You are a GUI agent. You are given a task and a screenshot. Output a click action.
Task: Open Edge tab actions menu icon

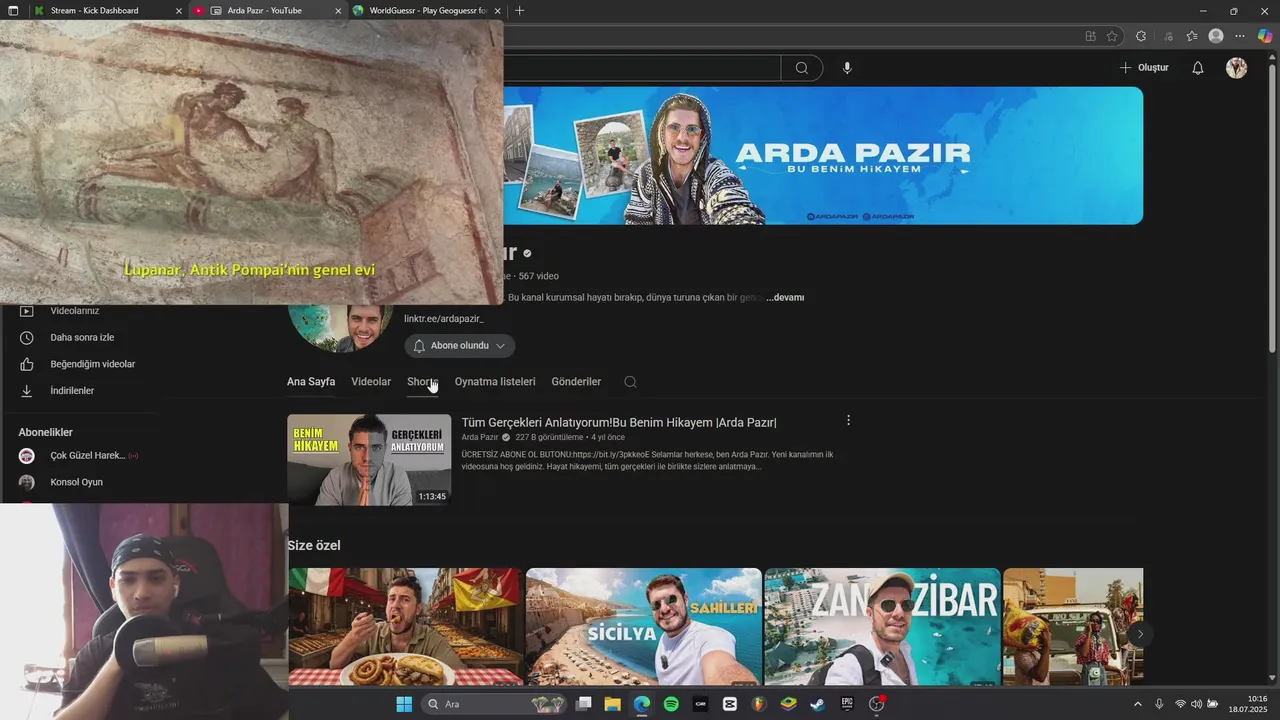coord(13,11)
